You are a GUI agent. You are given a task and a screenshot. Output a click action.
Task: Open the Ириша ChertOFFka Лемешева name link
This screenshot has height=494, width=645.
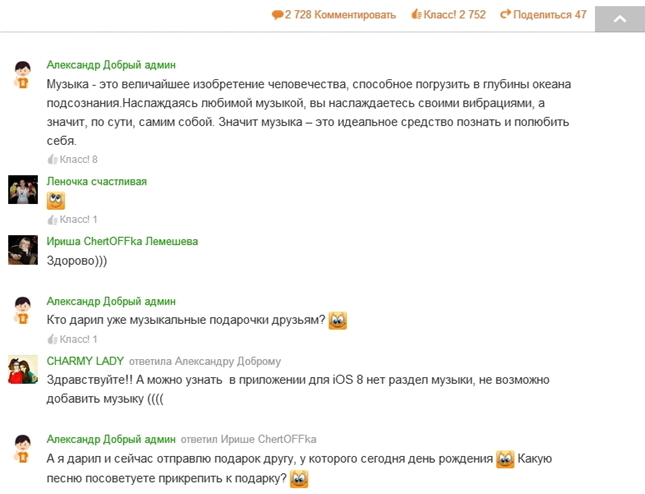click(122, 241)
